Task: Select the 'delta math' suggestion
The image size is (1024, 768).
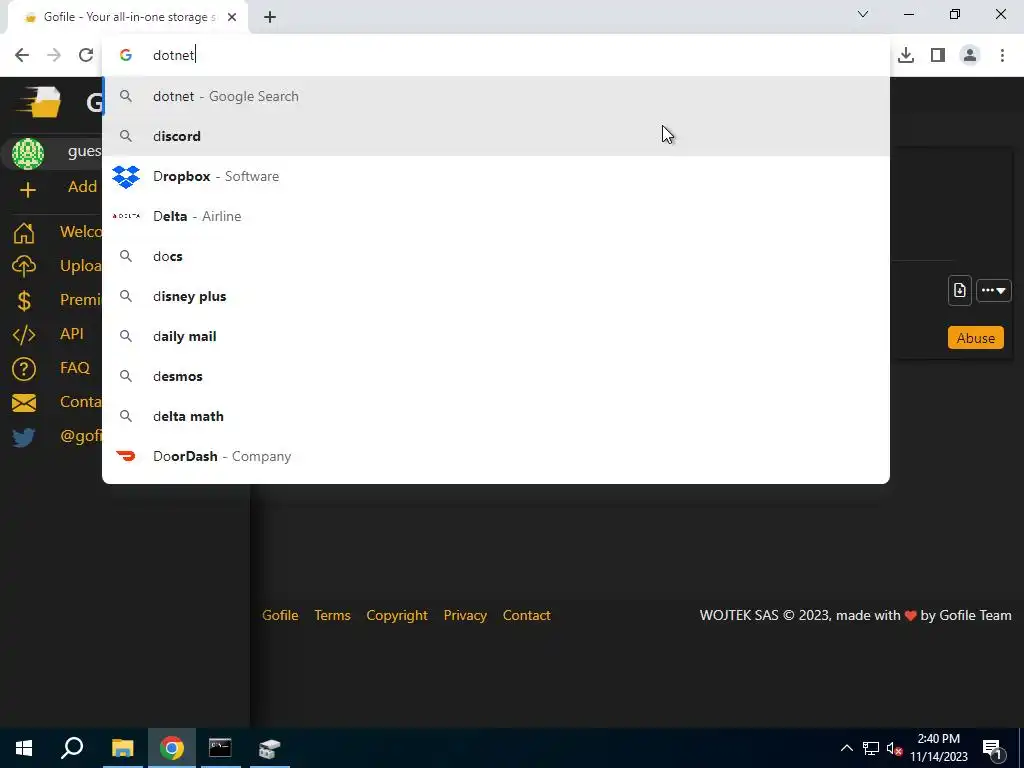Action: point(496,416)
